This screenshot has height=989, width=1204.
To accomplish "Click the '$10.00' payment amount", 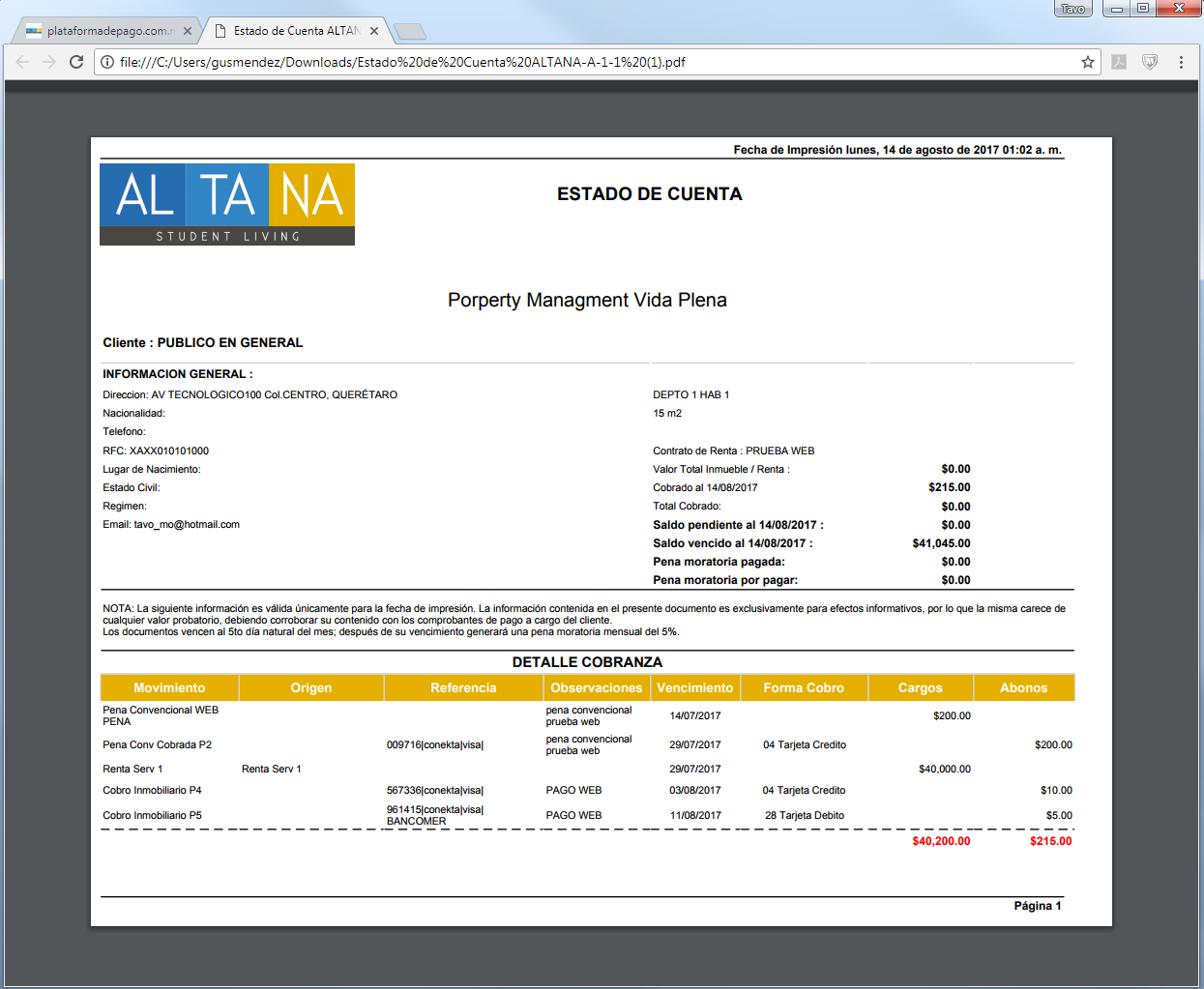I will click(x=1056, y=790).
